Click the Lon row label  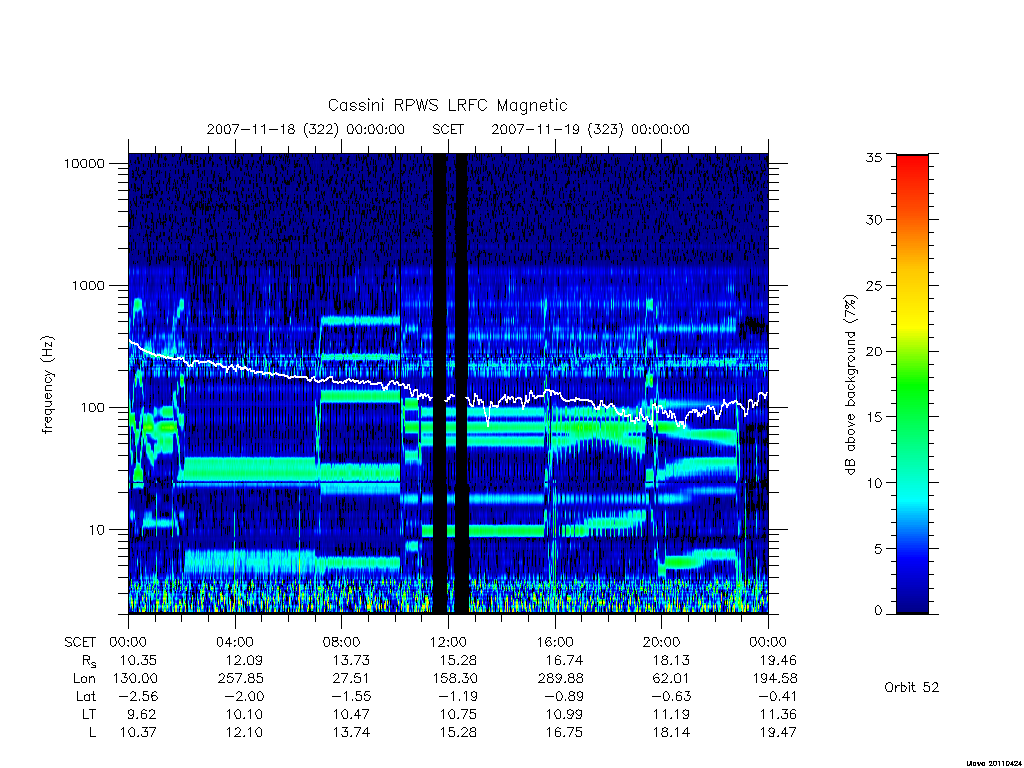click(x=84, y=679)
